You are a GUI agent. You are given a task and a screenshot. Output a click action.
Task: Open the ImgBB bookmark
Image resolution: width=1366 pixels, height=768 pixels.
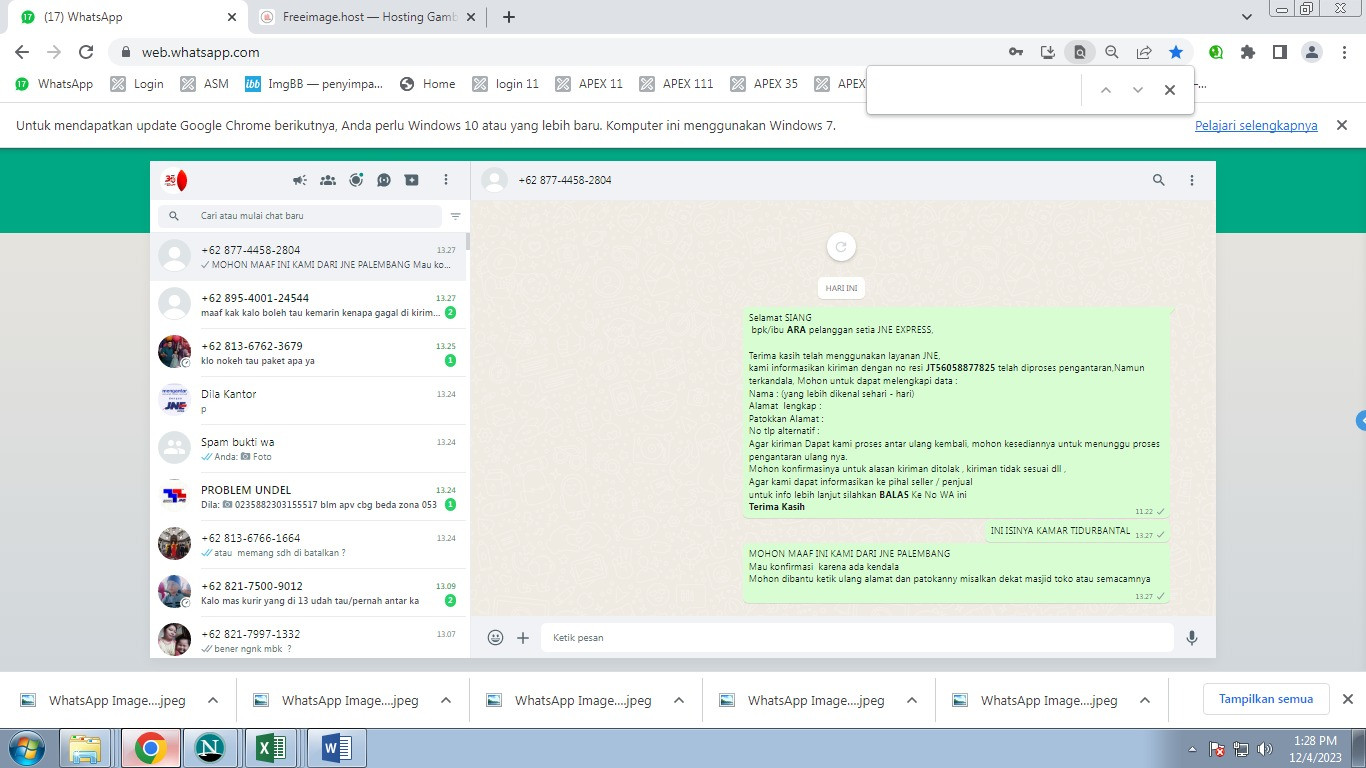(x=314, y=84)
